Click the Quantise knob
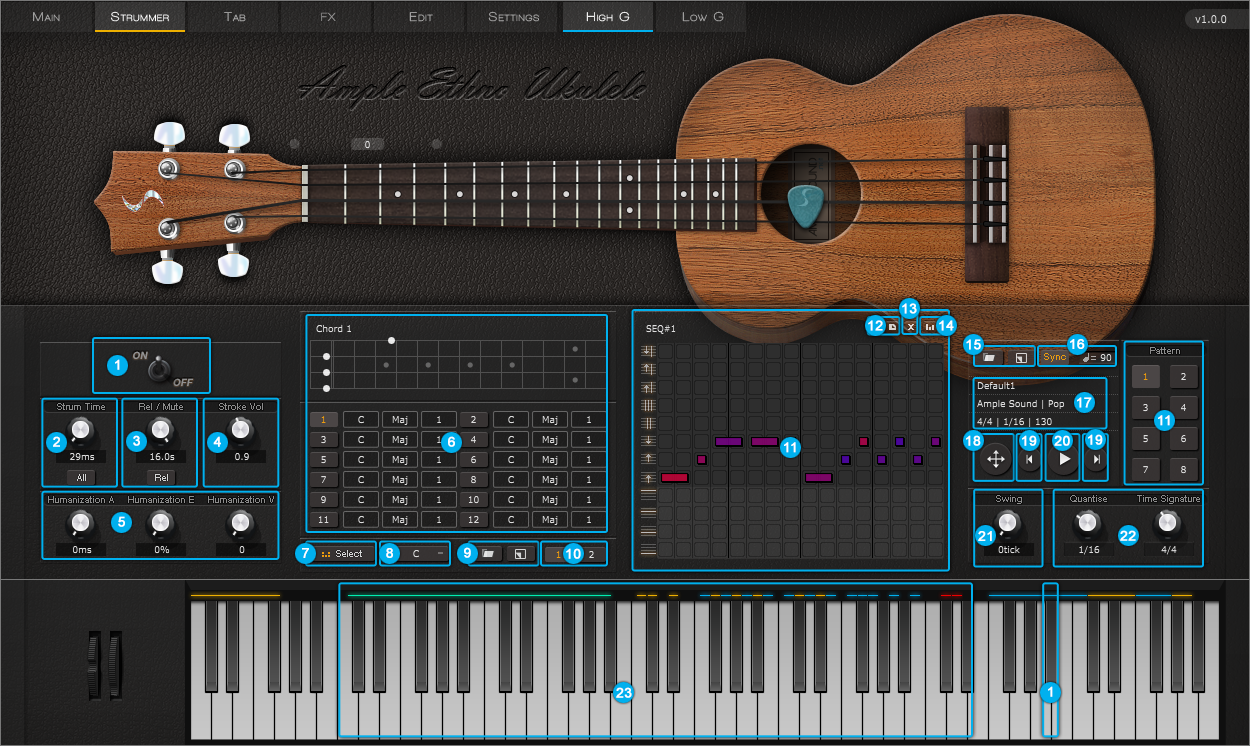Image resolution: width=1250 pixels, height=746 pixels. coord(1086,521)
